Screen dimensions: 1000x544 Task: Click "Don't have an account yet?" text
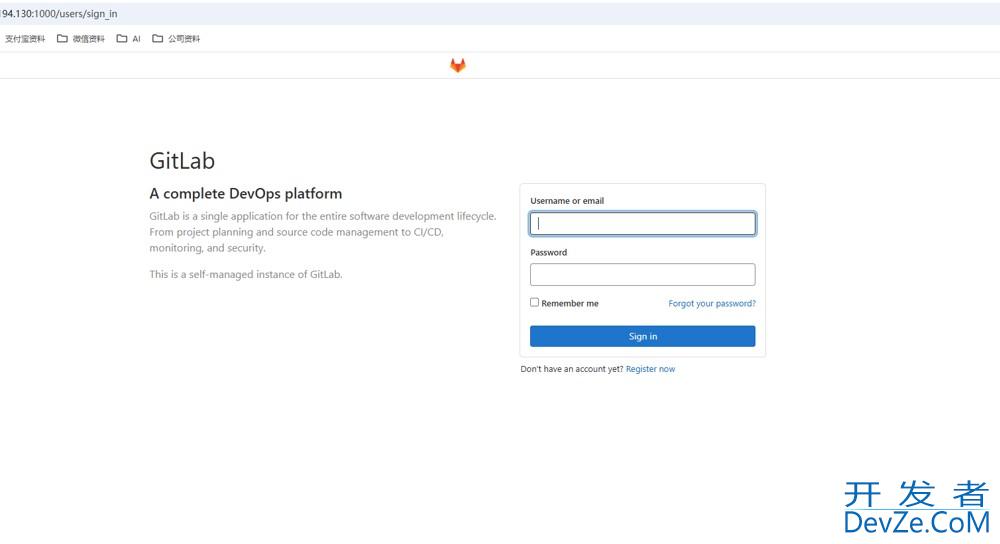pos(571,369)
